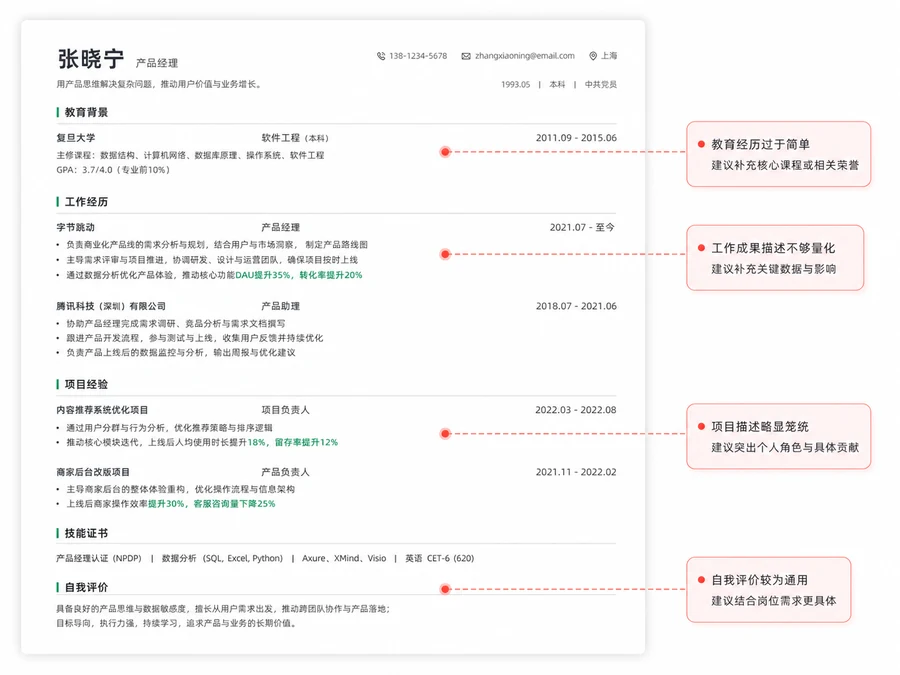Click 腾讯科技（深圳）有限公司
The width and height of the screenshot is (900, 675).
[x=111, y=306]
